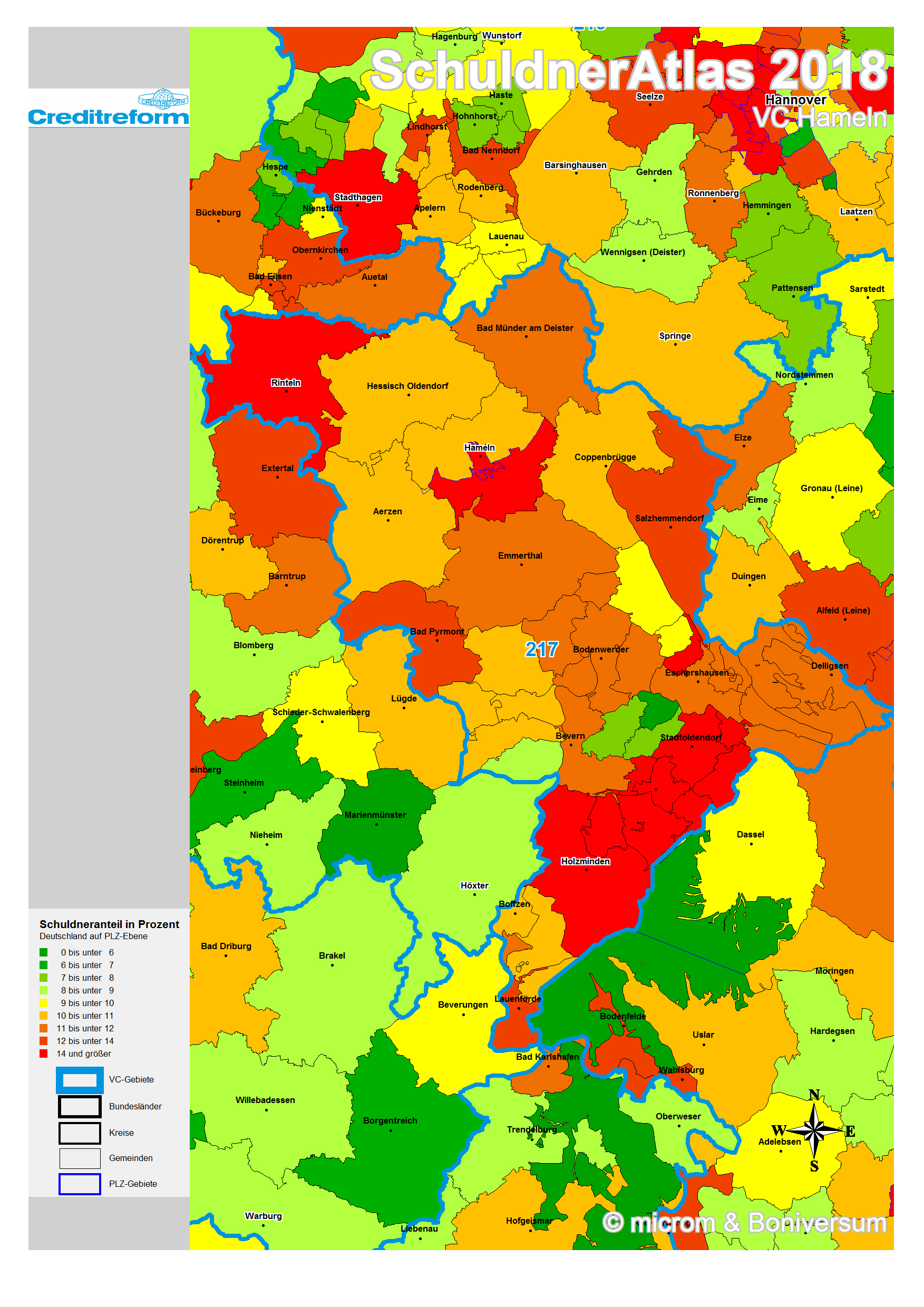Click the '11 bis unter 12' orange swatch

(43, 1028)
